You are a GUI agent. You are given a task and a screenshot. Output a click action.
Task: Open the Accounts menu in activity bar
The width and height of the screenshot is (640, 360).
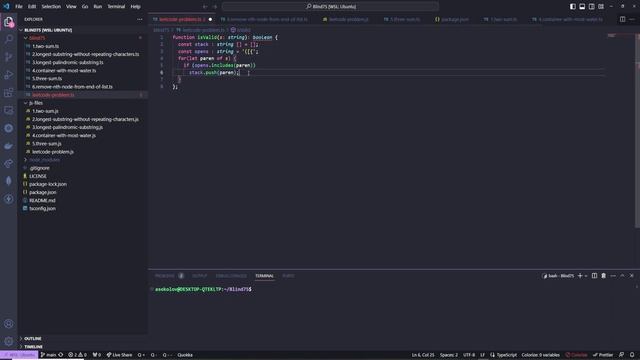point(9,324)
